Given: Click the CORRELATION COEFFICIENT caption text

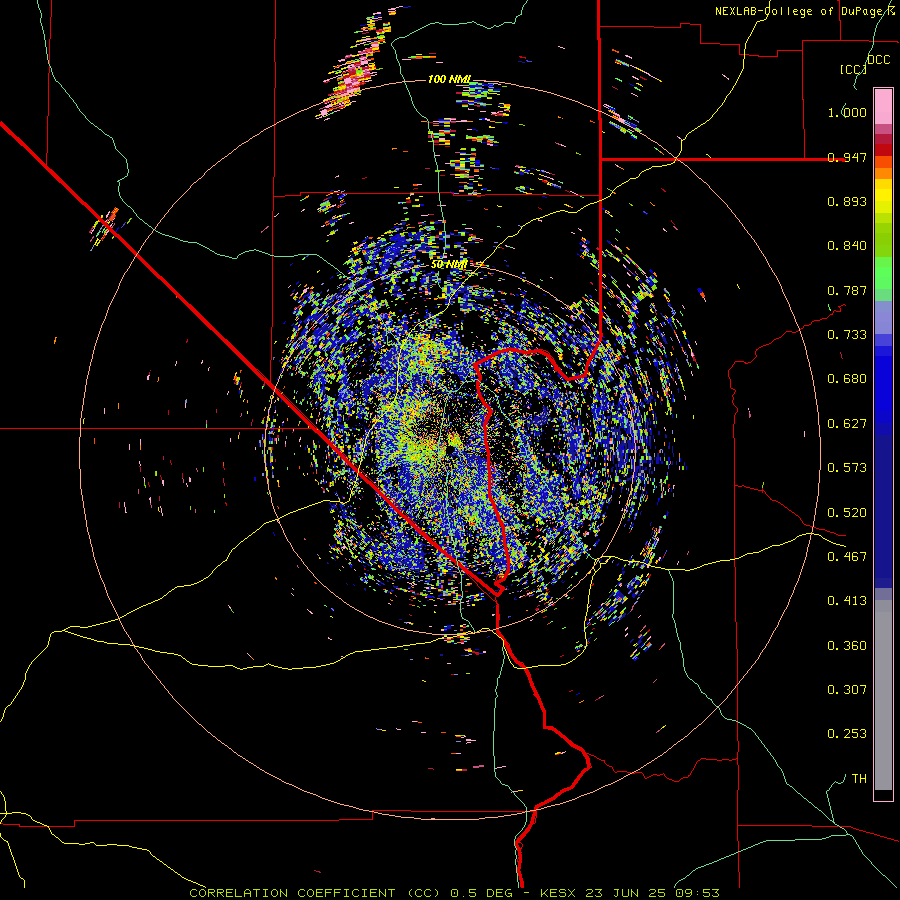Looking at the screenshot, I should pyautogui.click(x=292, y=893).
